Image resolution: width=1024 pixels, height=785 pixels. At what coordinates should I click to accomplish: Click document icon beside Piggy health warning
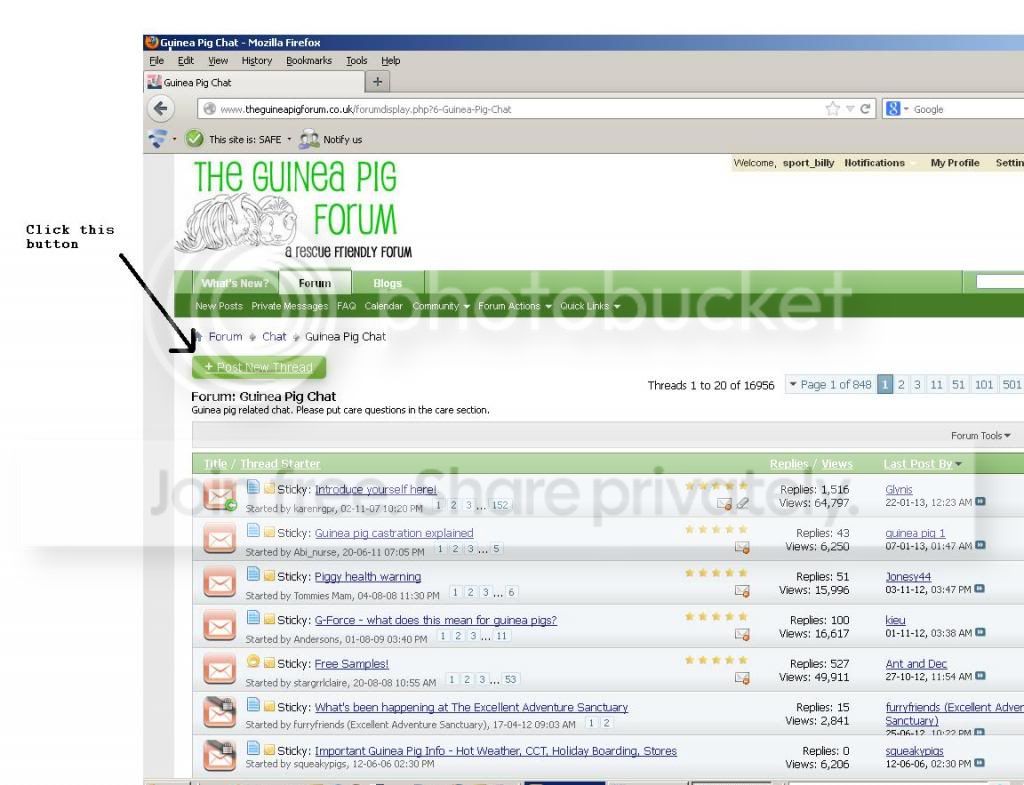click(253, 574)
